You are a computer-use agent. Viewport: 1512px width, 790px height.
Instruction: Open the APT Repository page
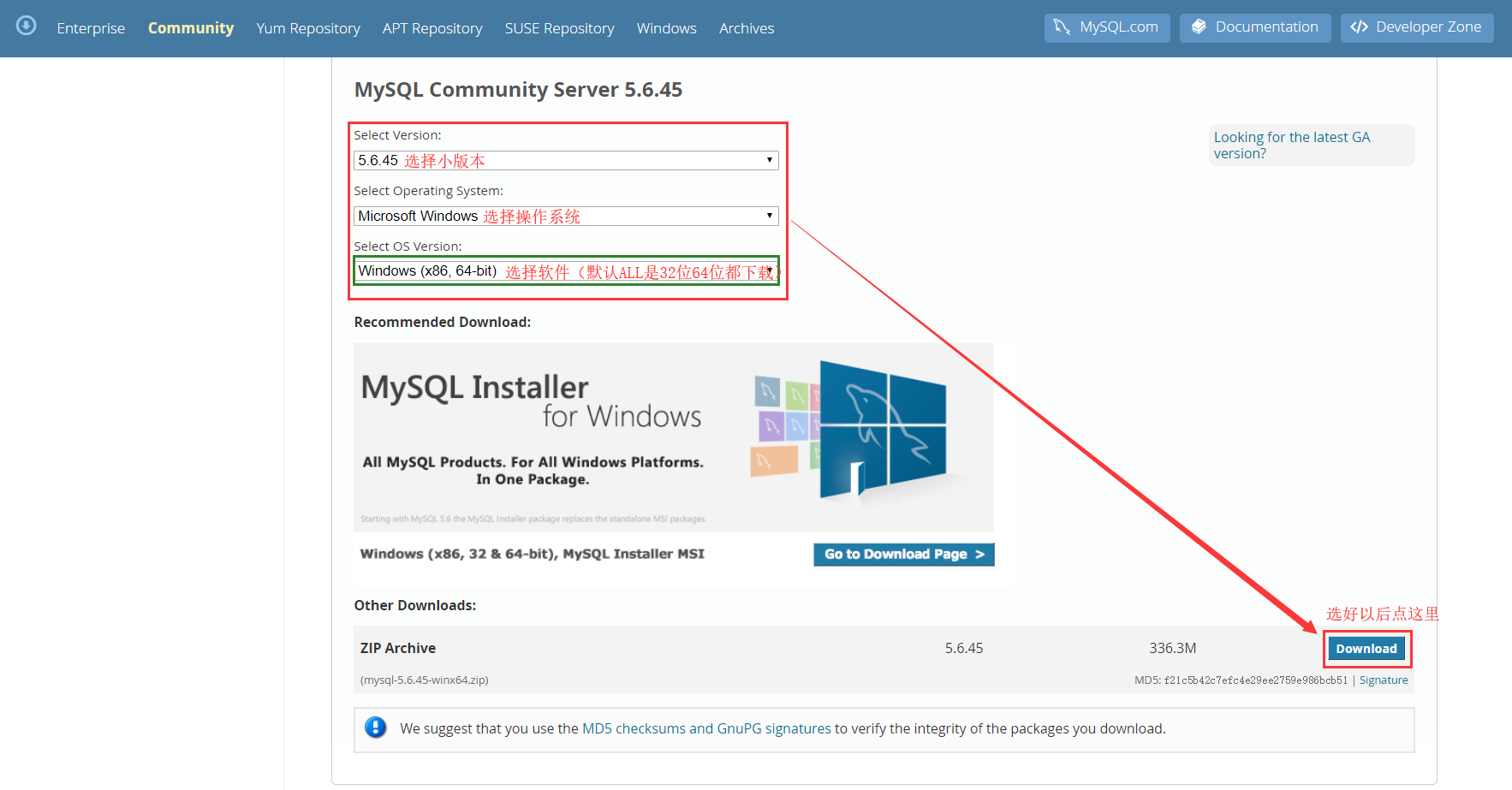click(432, 28)
